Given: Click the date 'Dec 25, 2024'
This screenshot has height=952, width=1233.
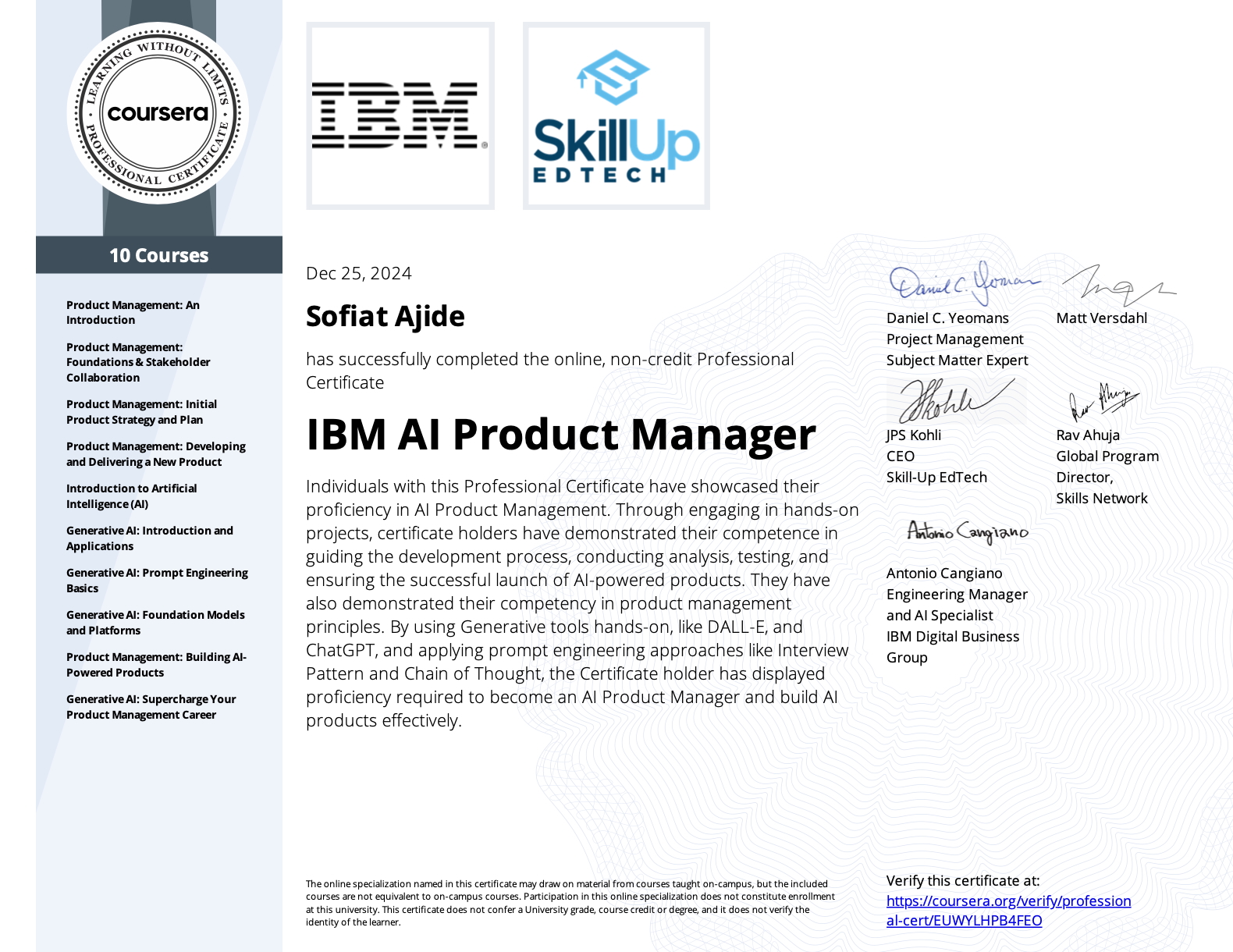Looking at the screenshot, I should [358, 273].
